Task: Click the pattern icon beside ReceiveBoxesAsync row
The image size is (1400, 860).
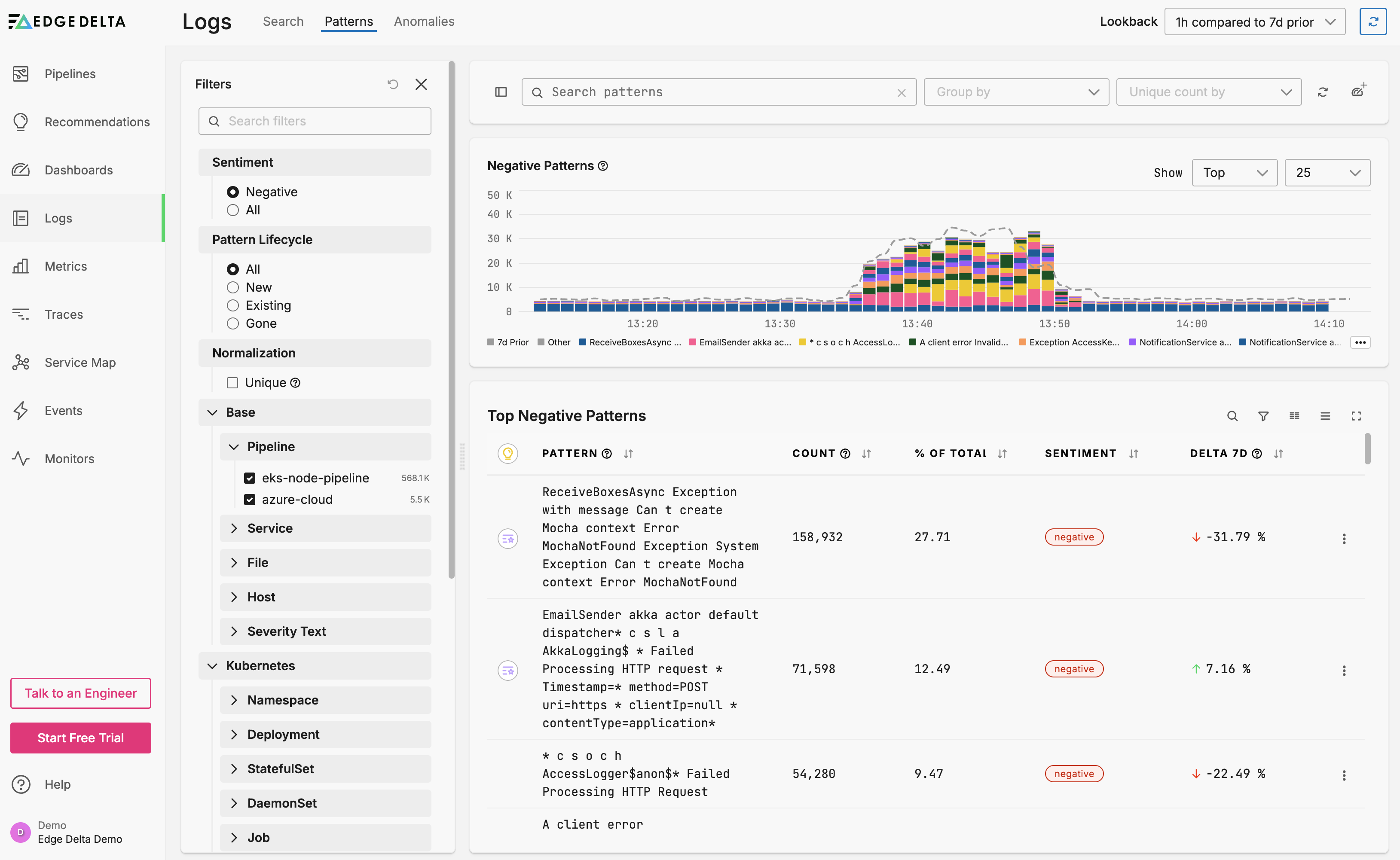Action: point(507,539)
